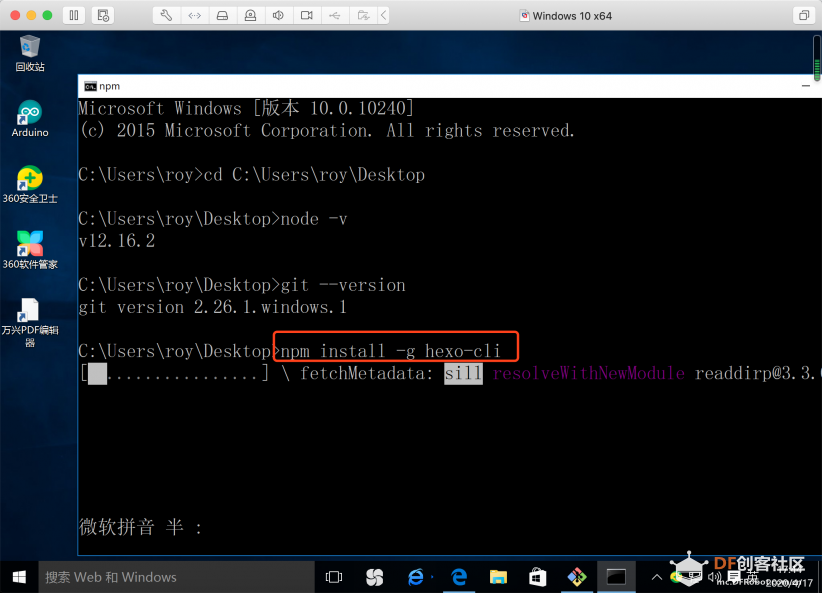Click the 微软拼音 半 IME status line

point(140,527)
